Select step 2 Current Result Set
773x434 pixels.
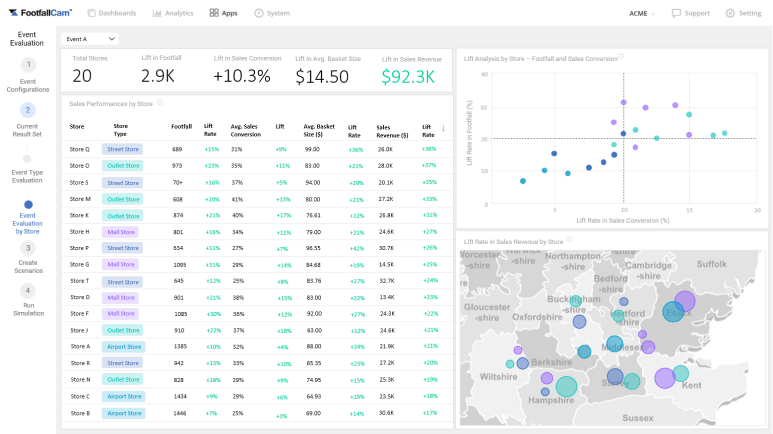pos(28,110)
